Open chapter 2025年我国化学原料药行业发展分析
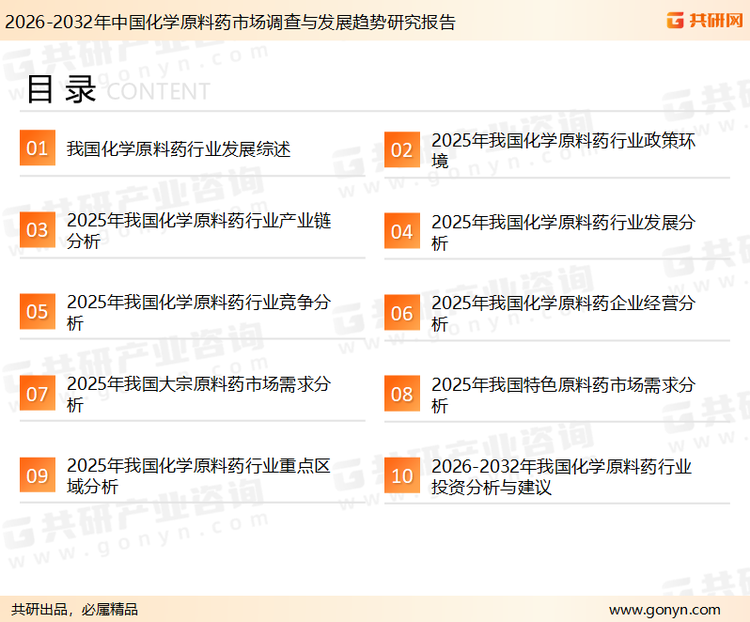The height and width of the screenshot is (622, 750). (x=563, y=232)
